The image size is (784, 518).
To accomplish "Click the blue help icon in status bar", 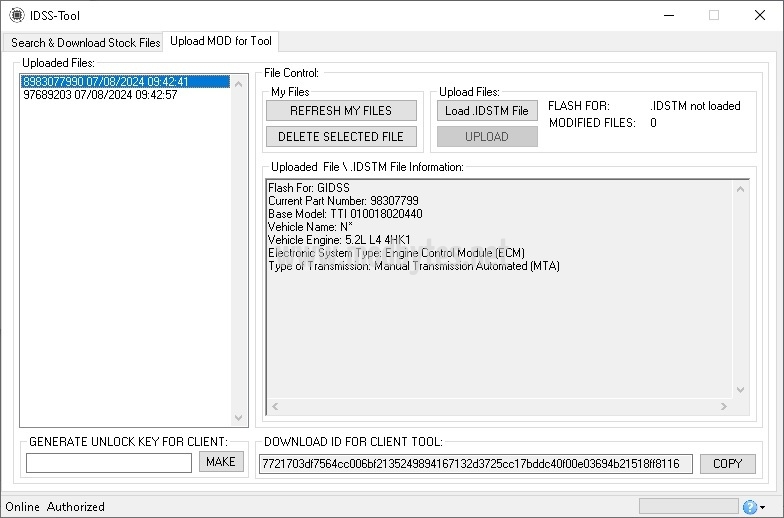I will tap(751, 507).
